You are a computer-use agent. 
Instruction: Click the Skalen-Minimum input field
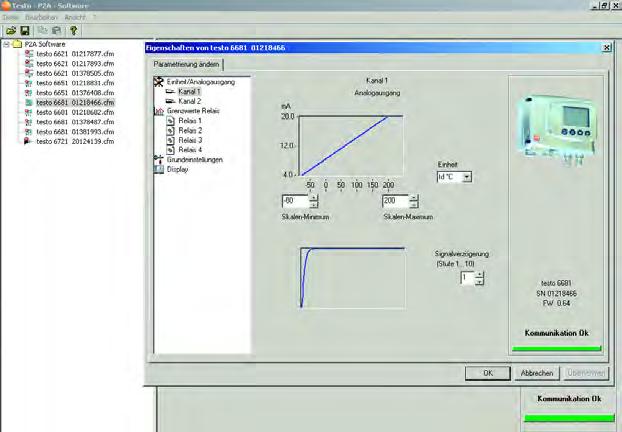click(x=296, y=201)
